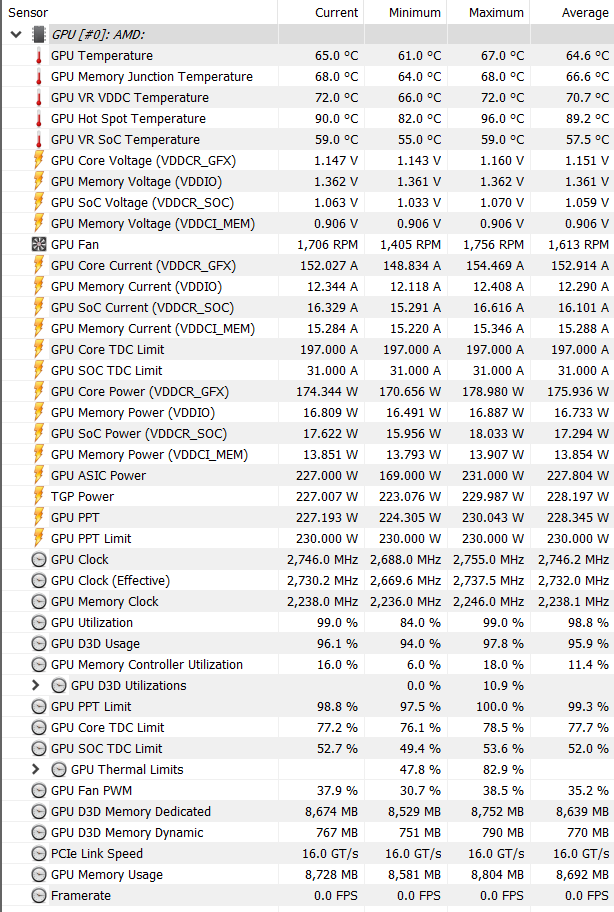Click lightning icon of GPU Core Voltage (VDDCR_GFX)
The width and height of the screenshot is (614, 912).
(x=38, y=160)
